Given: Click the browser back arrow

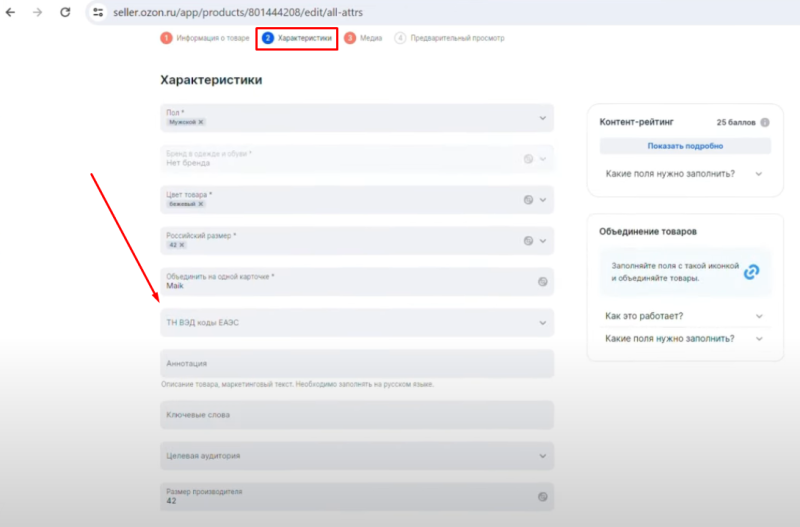Looking at the screenshot, I should (x=12, y=12).
